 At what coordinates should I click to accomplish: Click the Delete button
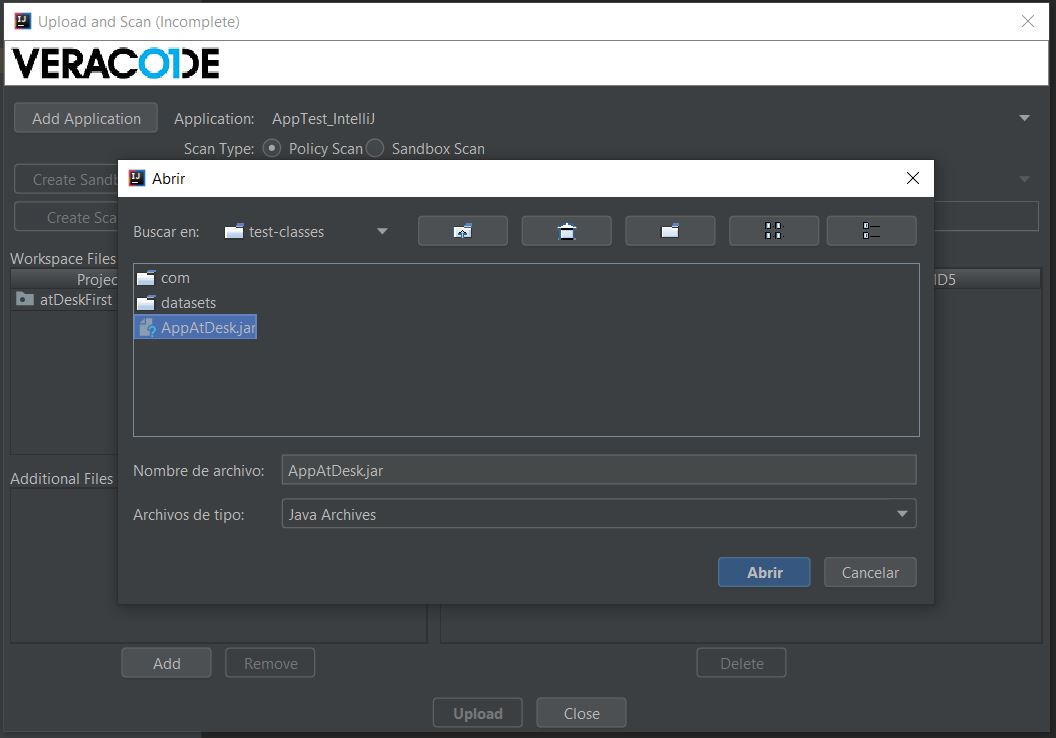(x=741, y=663)
